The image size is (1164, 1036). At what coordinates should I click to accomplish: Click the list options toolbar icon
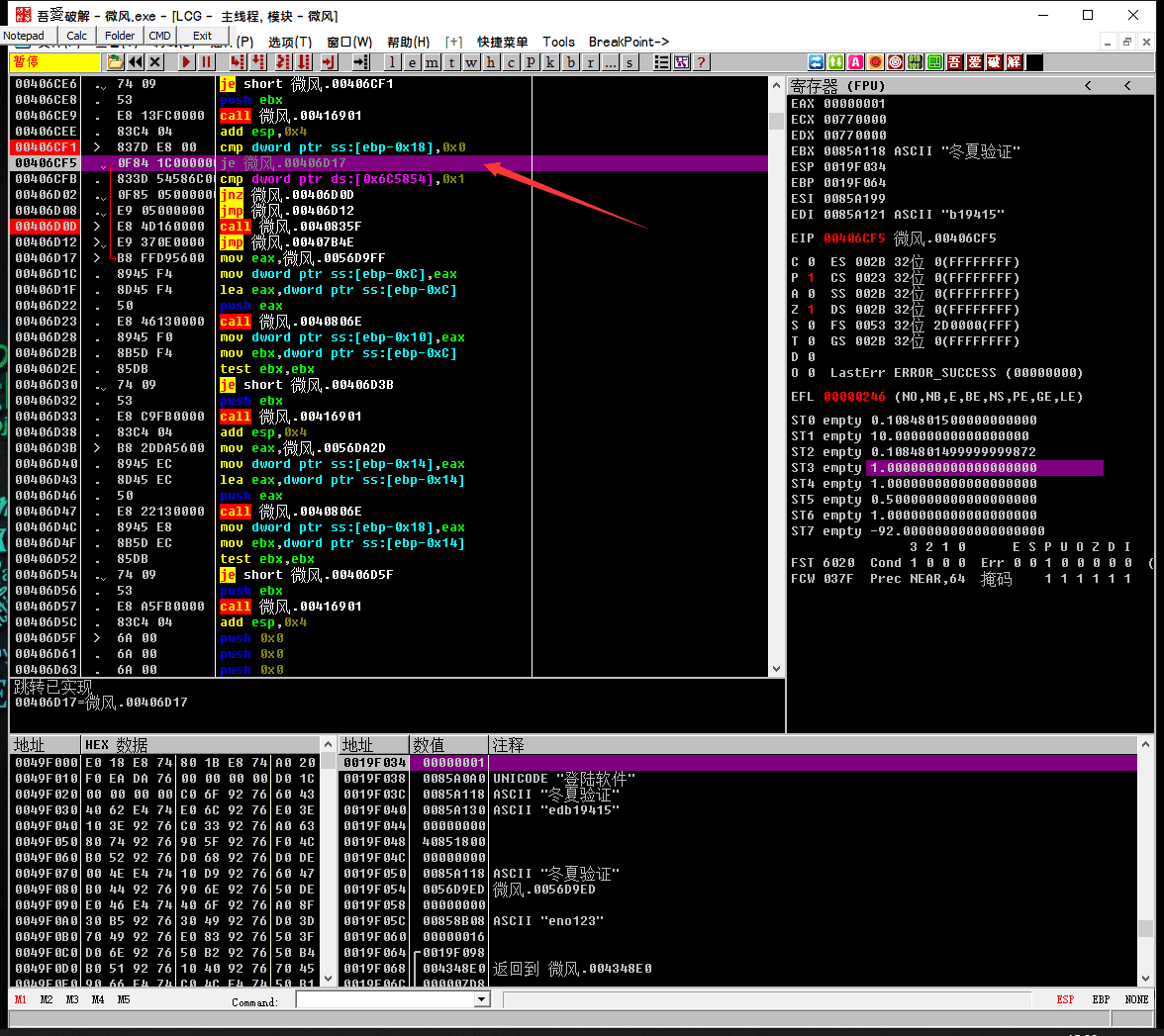point(661,62)
